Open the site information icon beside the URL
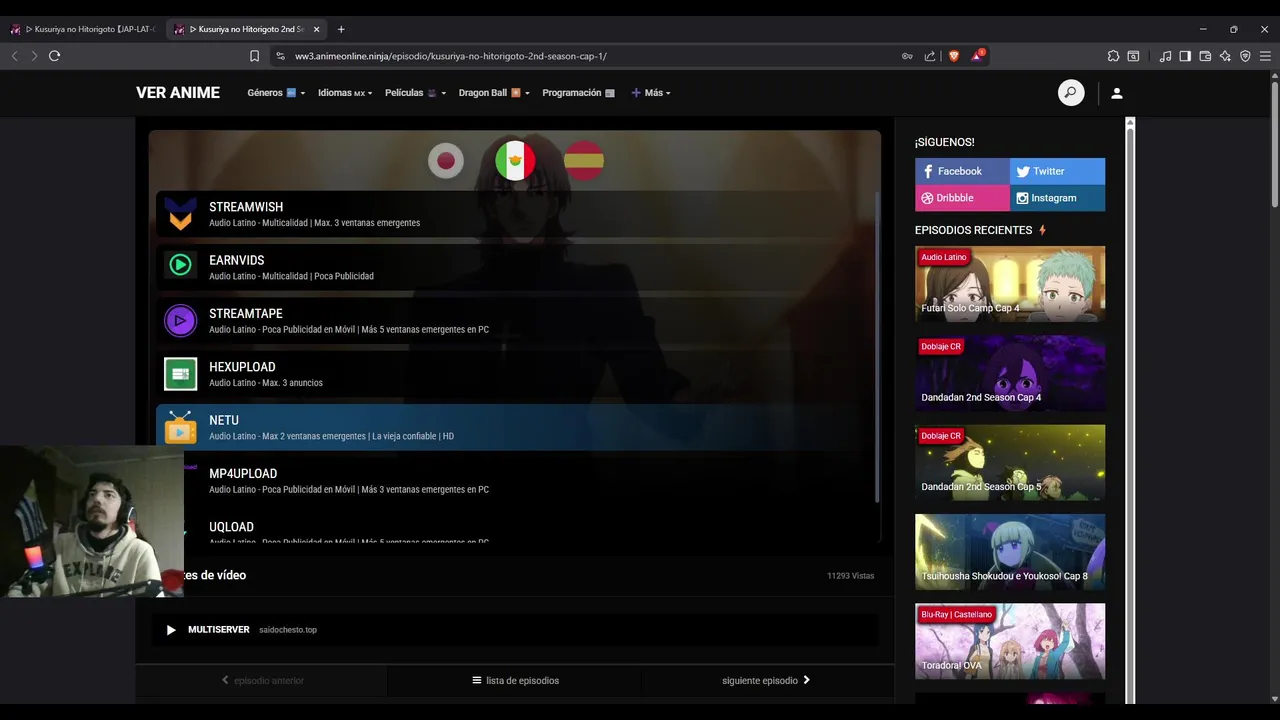The height and width of the screenshot is (720, 1280). (x=280, y=56)
